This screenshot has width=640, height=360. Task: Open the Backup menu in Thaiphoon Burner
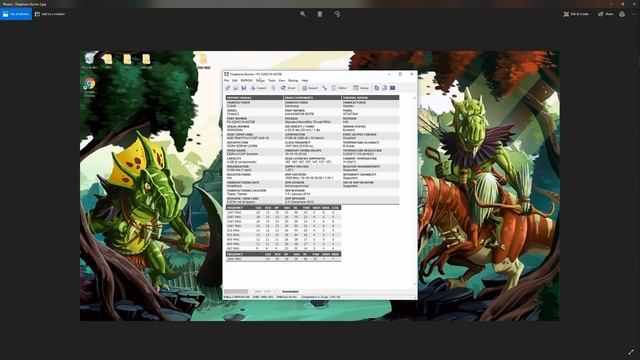click(x=293, y=80)
